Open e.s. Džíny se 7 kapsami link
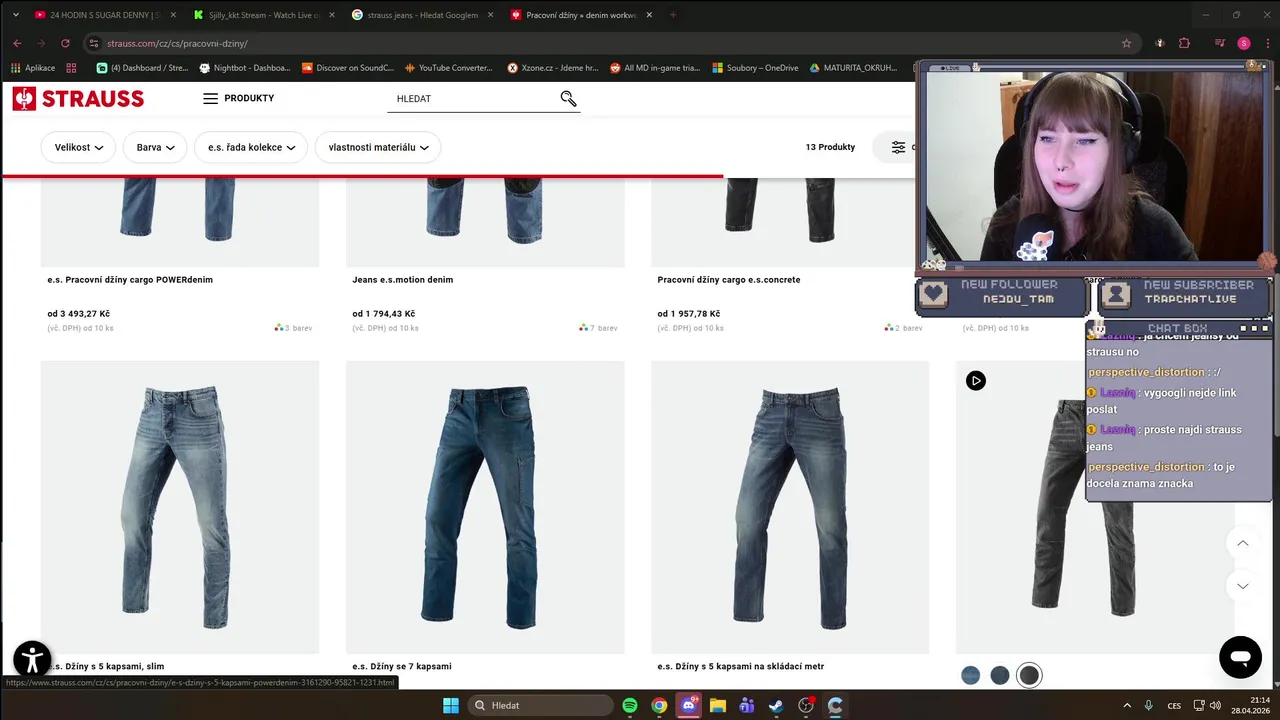The width and height of the screenshot is (1280, 720). [x=402, y=666]
